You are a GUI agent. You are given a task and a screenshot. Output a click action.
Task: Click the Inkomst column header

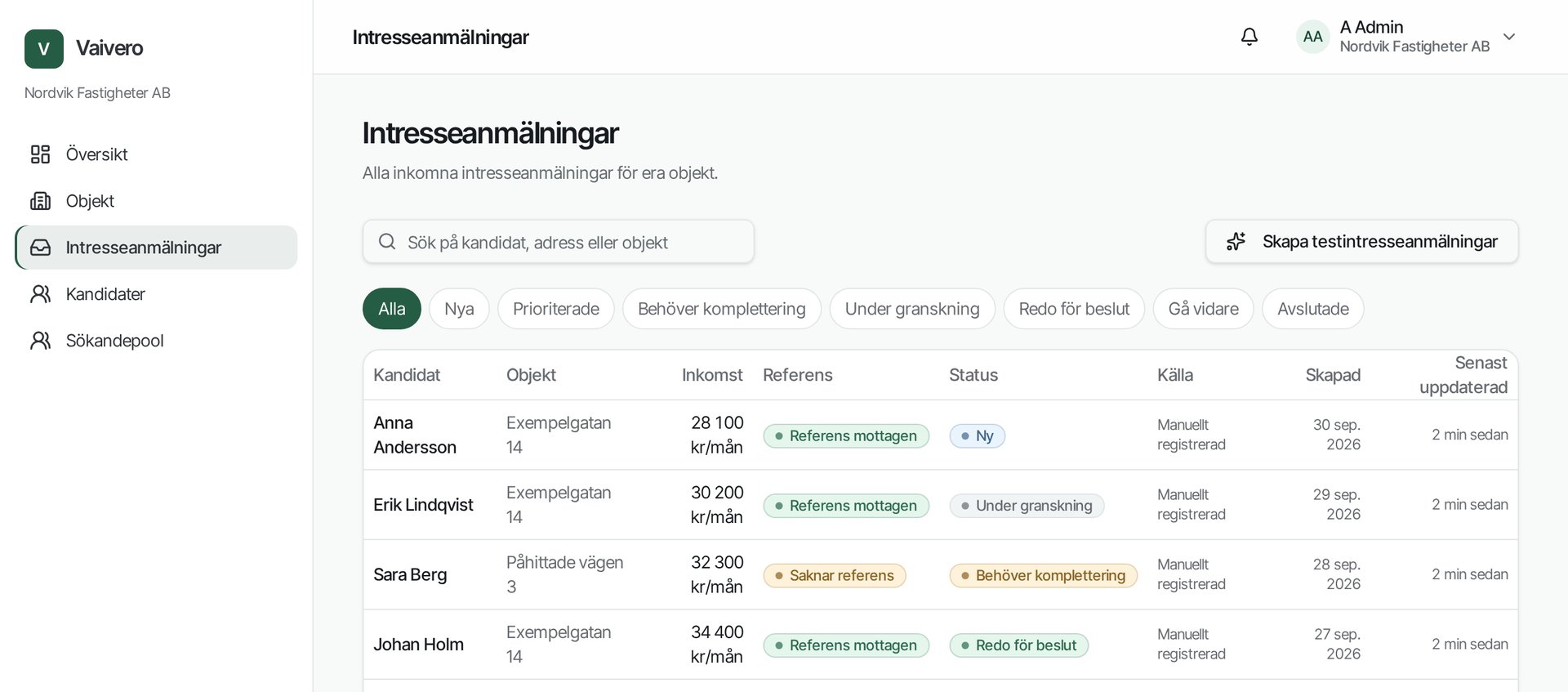click(x=712, y=375)
